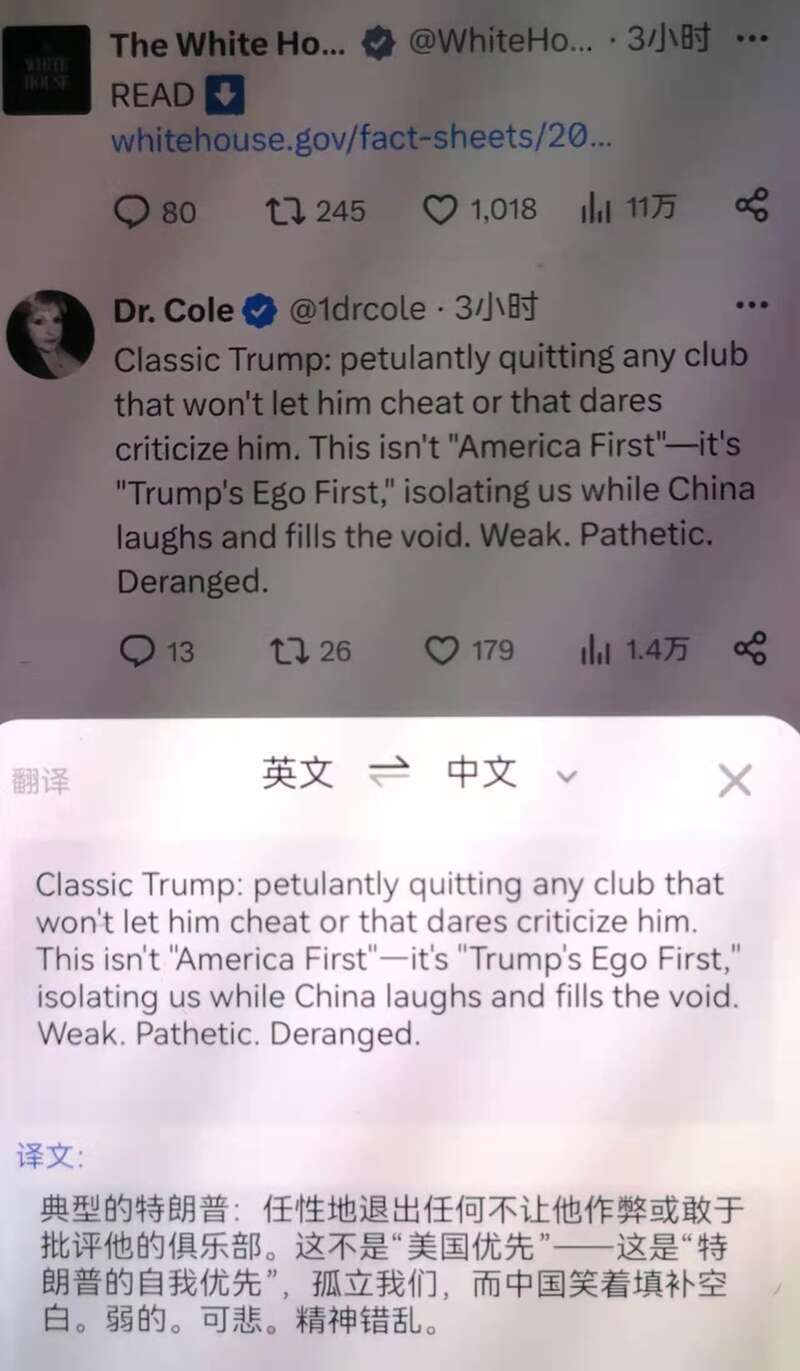Open the @1drcole profile handle
Image resolution: width=800 pixels, height=1371 pixels.
pos(357,310)
